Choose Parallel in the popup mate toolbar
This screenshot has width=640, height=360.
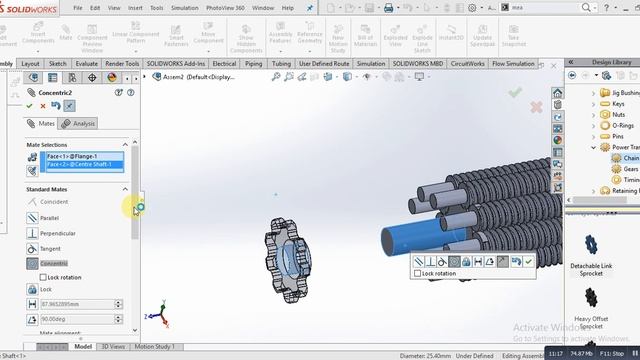[x=418, y=261]
